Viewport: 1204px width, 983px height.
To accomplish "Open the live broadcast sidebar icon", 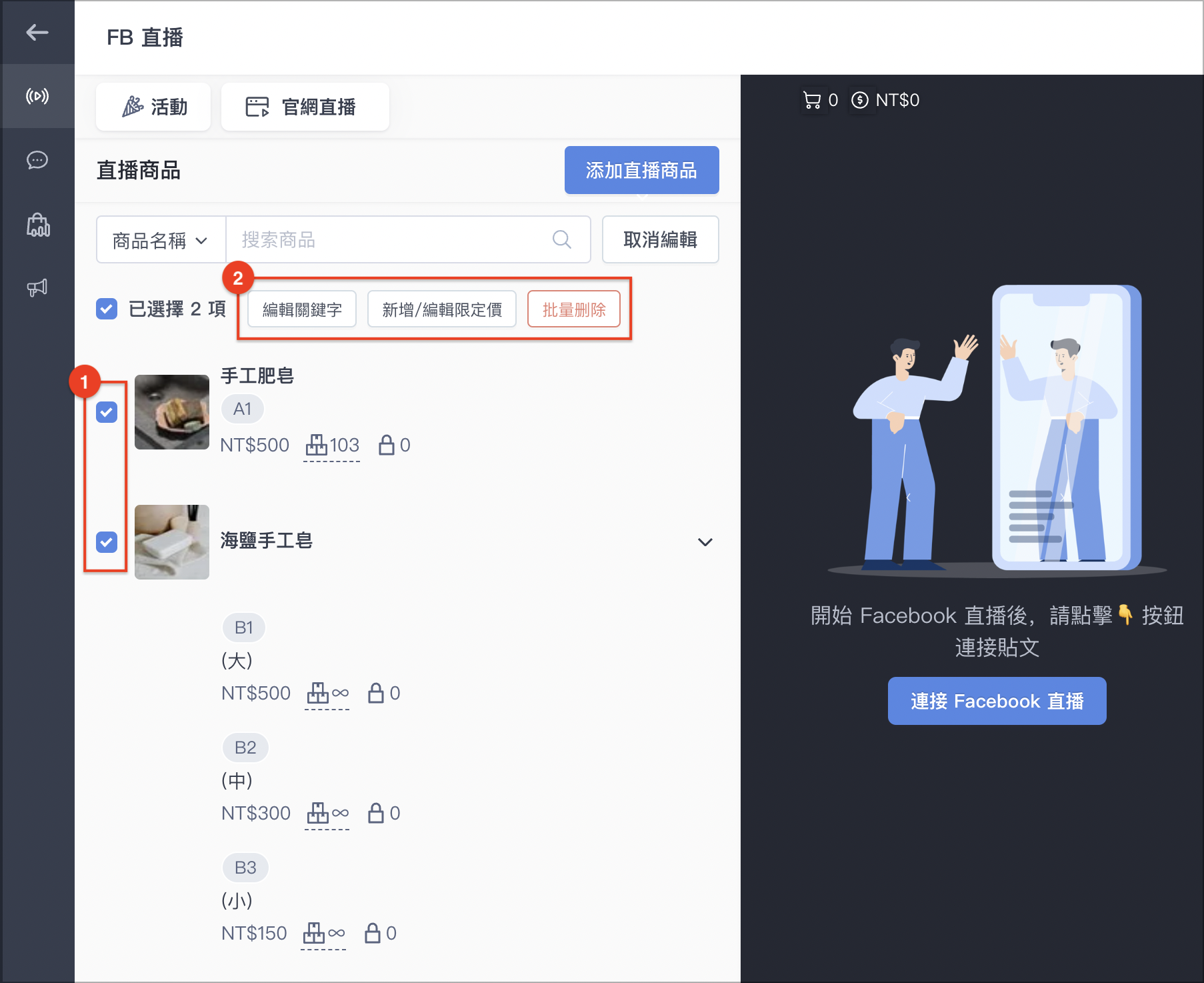I will [37, 96].
